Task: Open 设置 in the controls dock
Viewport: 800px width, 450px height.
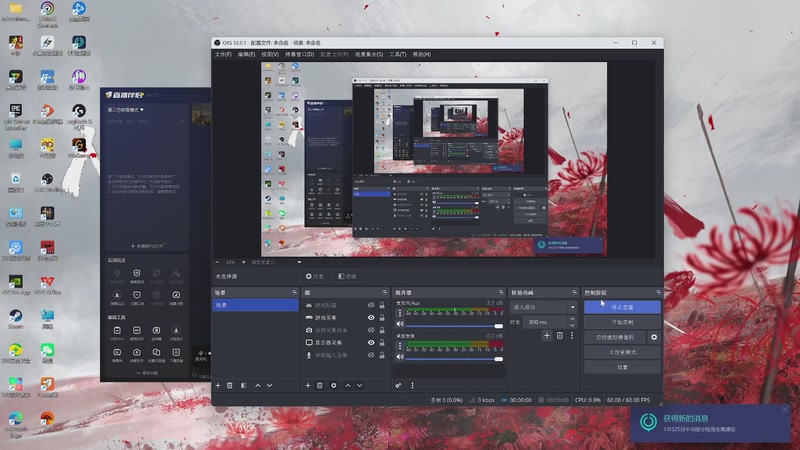Action: pos(622,367)
